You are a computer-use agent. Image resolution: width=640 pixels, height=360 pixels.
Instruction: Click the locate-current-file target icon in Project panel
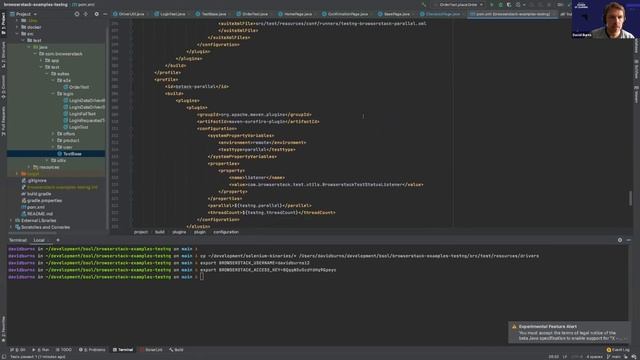click(x=77, y=14)
